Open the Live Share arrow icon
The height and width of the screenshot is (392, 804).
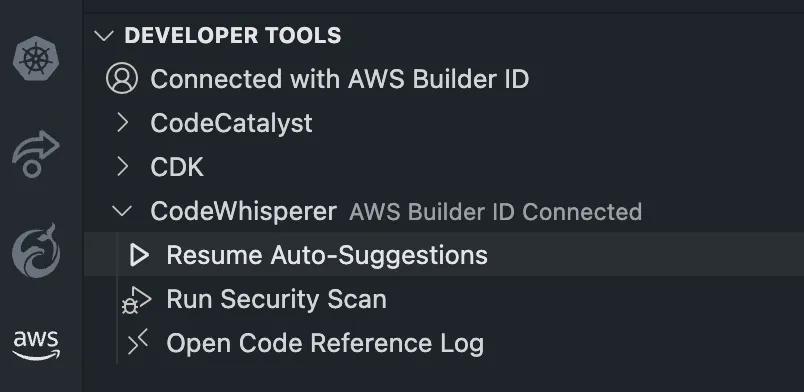[35, 154]
